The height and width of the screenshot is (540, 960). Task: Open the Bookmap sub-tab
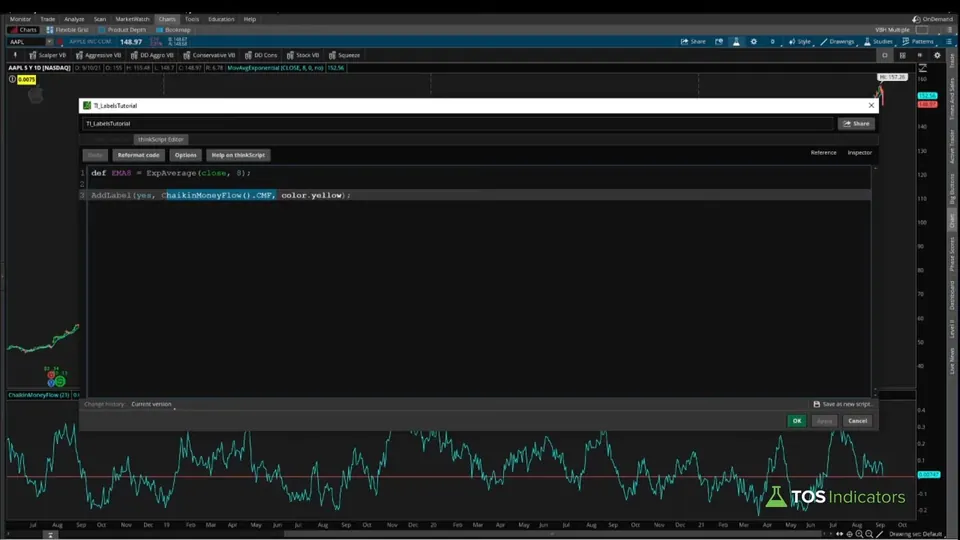point(173,29)
